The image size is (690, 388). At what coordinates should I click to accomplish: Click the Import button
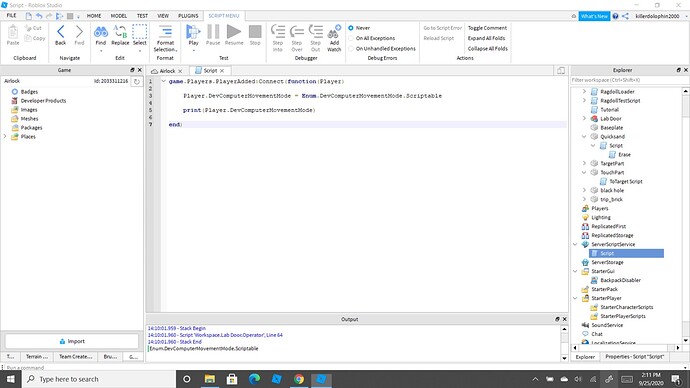[x=72, y=341]
